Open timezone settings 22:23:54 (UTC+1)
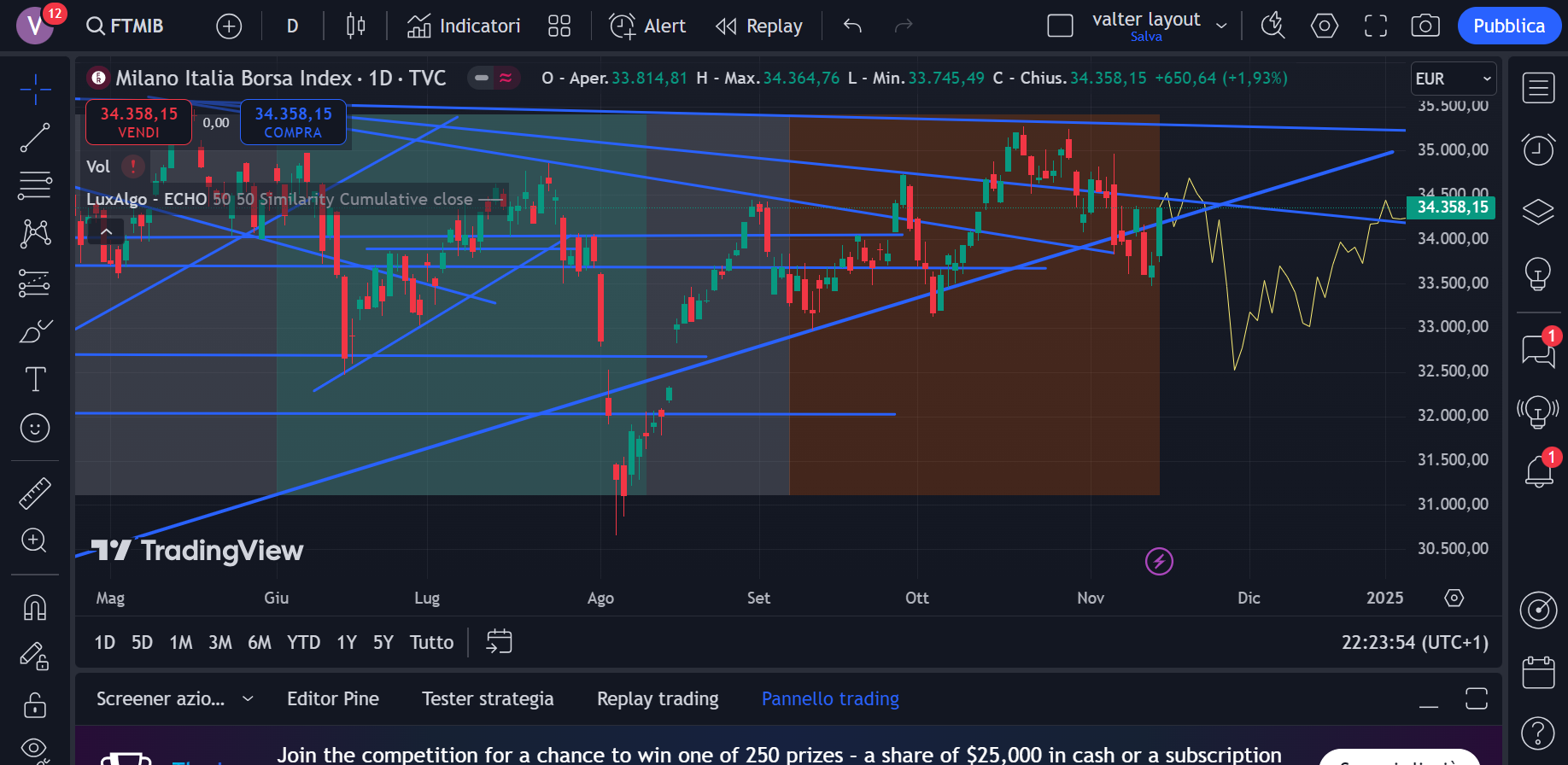This screenshot has height=765, width=1568. tap(1414, 642)
